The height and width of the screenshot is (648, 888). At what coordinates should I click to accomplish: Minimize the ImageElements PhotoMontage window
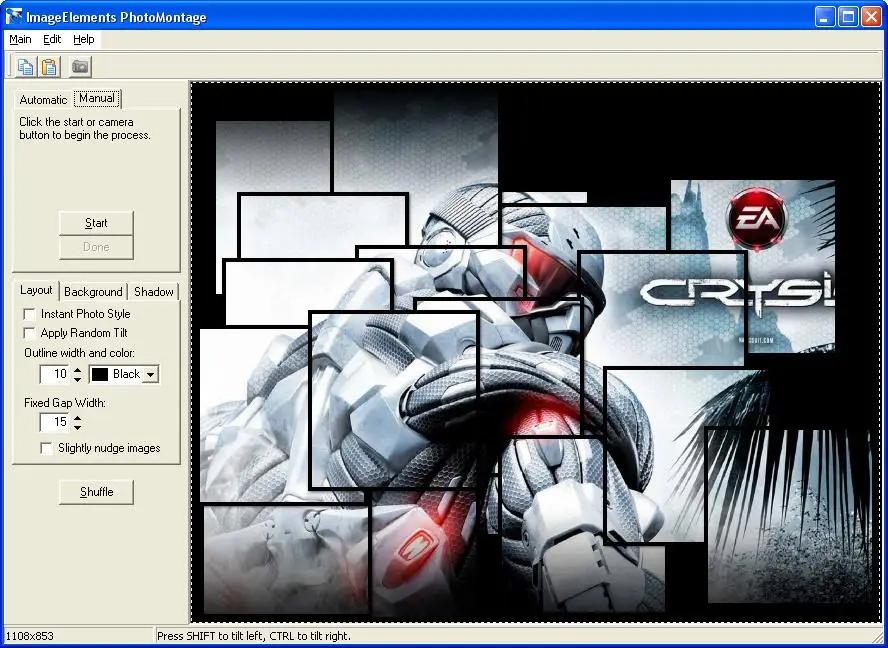[x=825, y=17]
